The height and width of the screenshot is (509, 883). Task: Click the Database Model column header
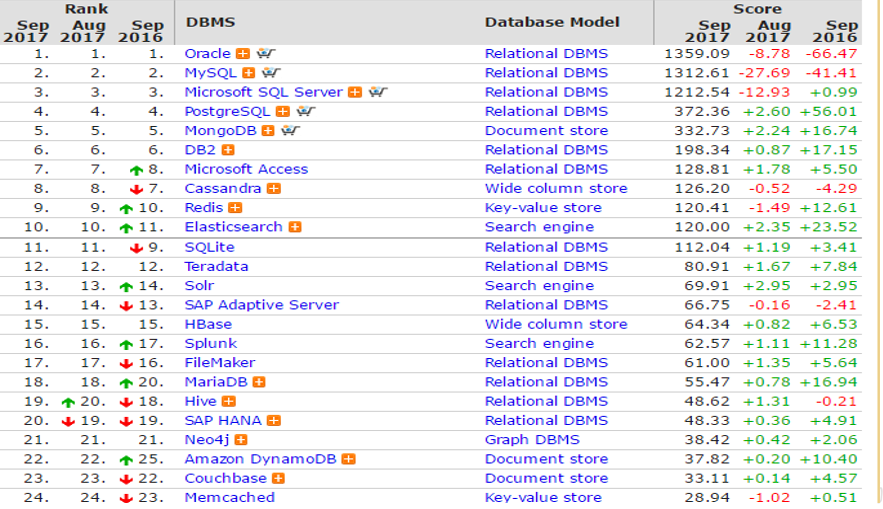click(x=552, y=22)
